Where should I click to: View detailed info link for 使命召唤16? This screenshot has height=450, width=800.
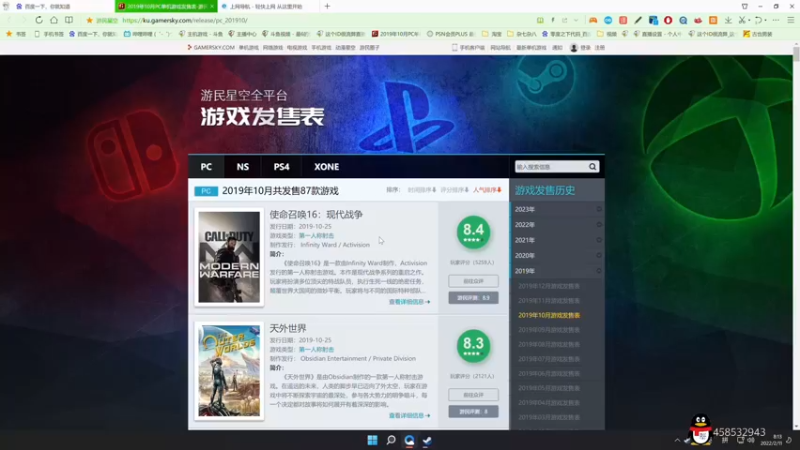409,302
